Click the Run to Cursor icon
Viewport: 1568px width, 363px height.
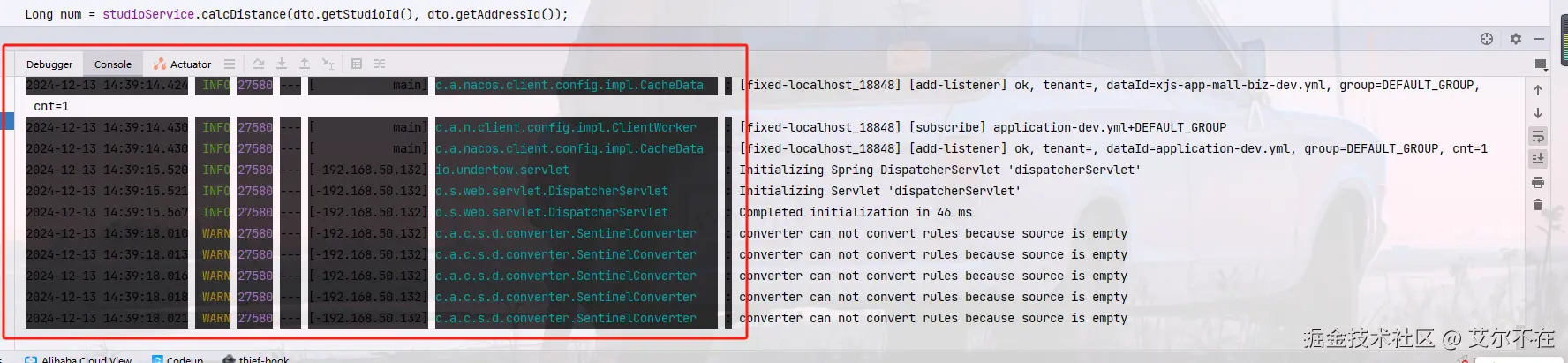328,64
